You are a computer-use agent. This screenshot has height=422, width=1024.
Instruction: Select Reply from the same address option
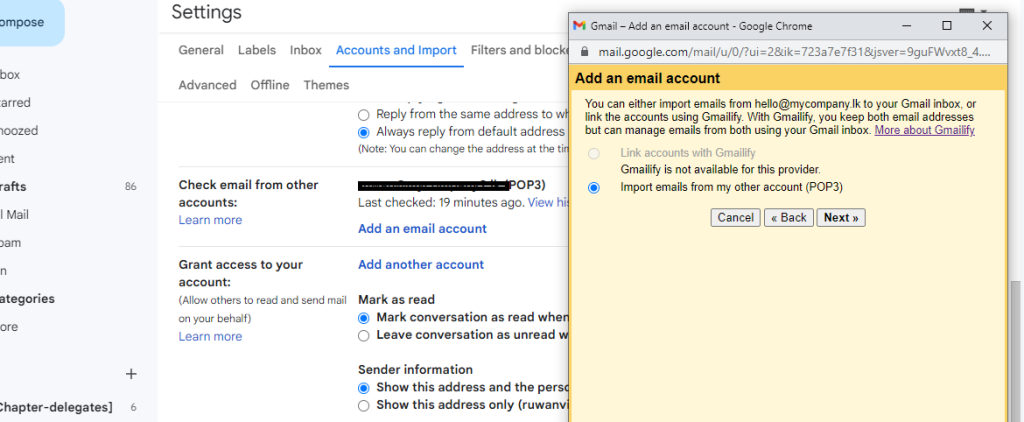[364, 114]
